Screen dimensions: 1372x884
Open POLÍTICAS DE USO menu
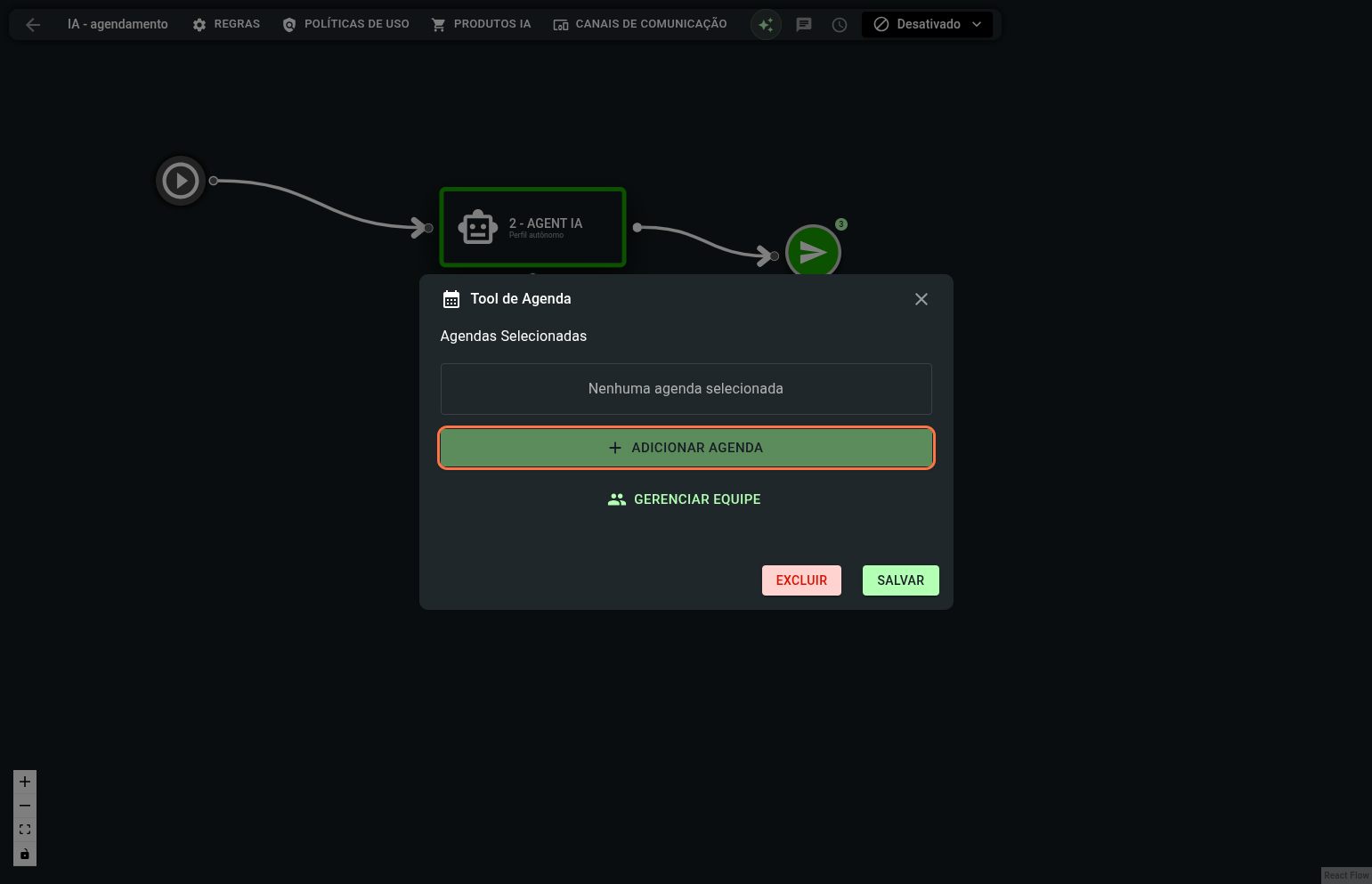click(345, 25)
